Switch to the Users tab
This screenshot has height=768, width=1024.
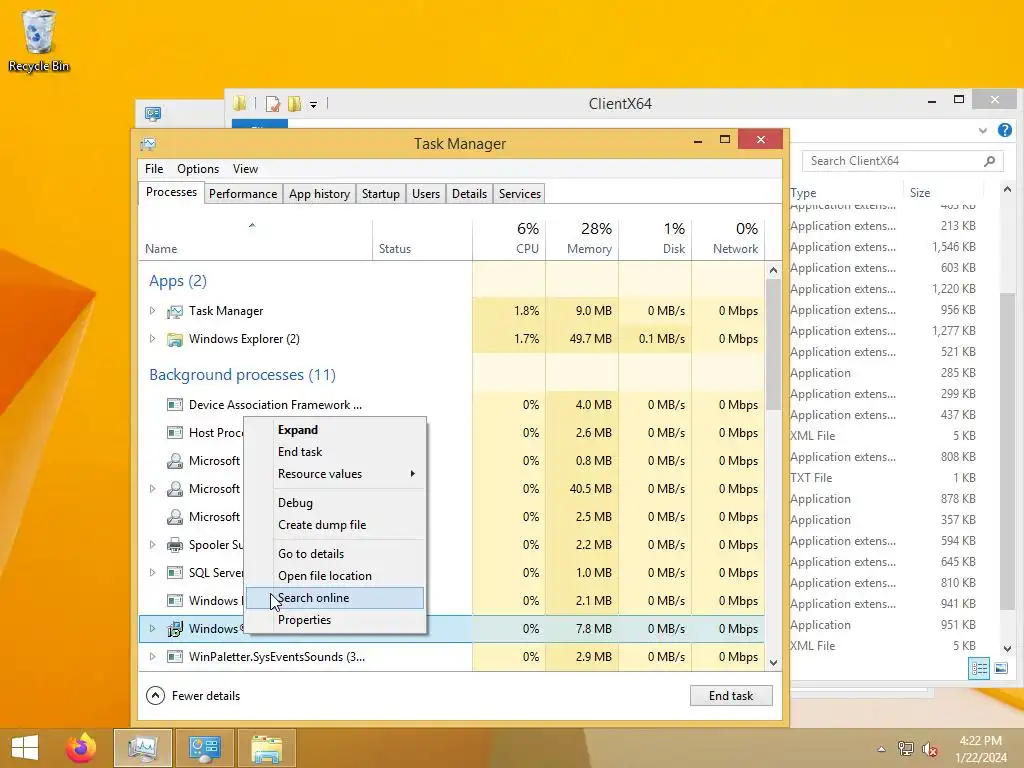(426, 194)
